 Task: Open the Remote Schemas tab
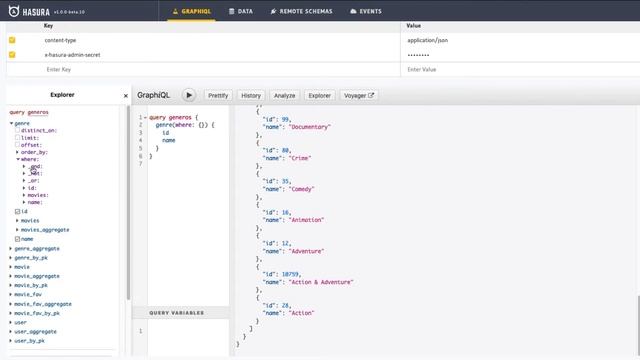301,11
